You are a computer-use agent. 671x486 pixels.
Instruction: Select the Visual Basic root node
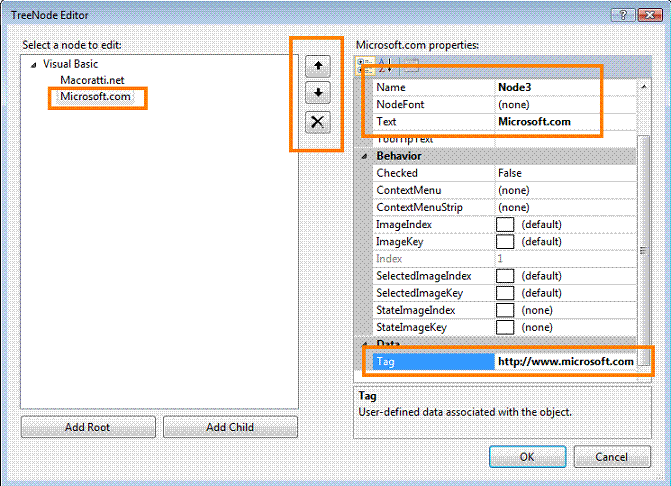click(71, 64)
